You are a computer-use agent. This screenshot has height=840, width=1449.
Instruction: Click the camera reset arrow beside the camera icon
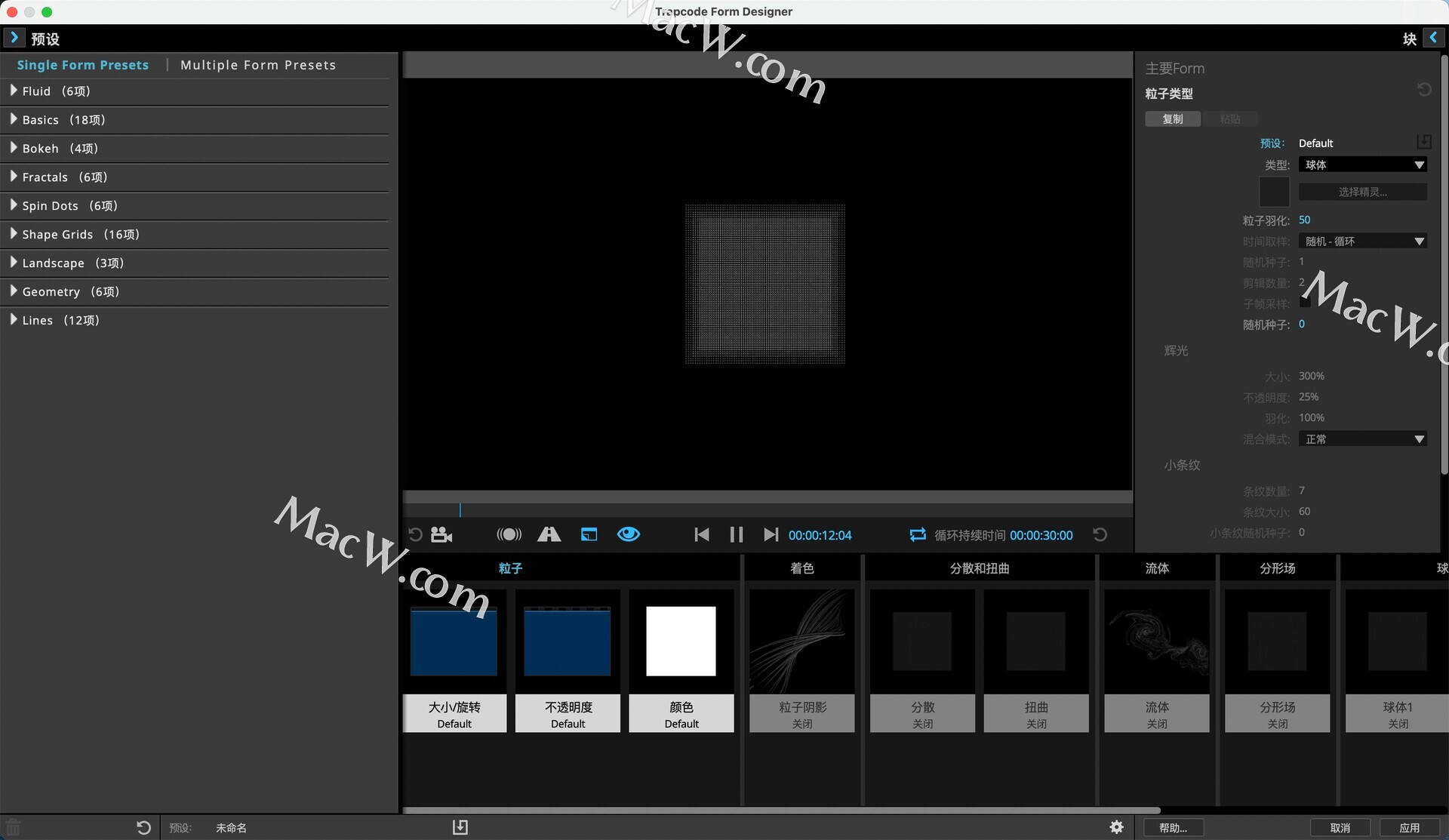click(x=415, y=534)
